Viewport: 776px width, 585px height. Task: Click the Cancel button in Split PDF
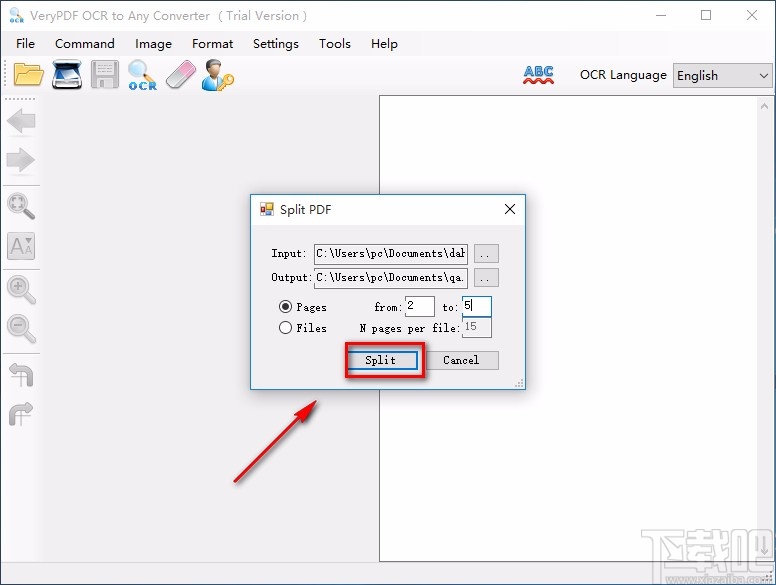tap(461, 360)
